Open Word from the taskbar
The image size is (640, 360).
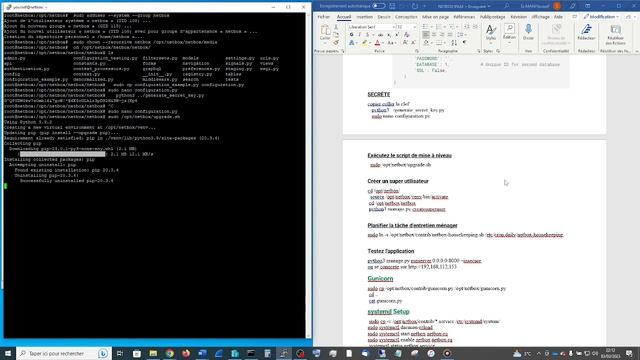[x=202, y=353]
